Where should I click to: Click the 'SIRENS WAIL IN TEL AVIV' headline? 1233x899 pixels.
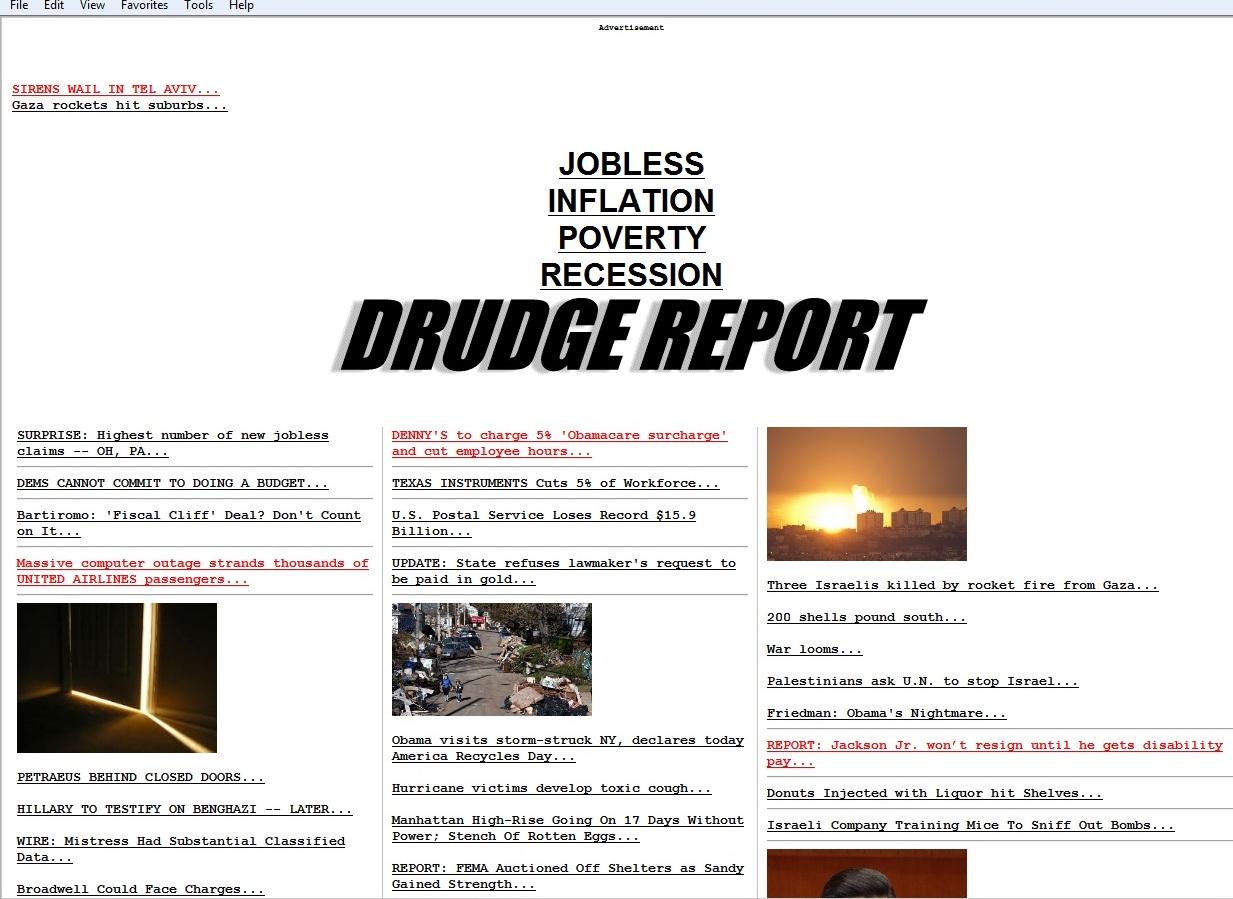pyautogui.click(x=115, y=89)
